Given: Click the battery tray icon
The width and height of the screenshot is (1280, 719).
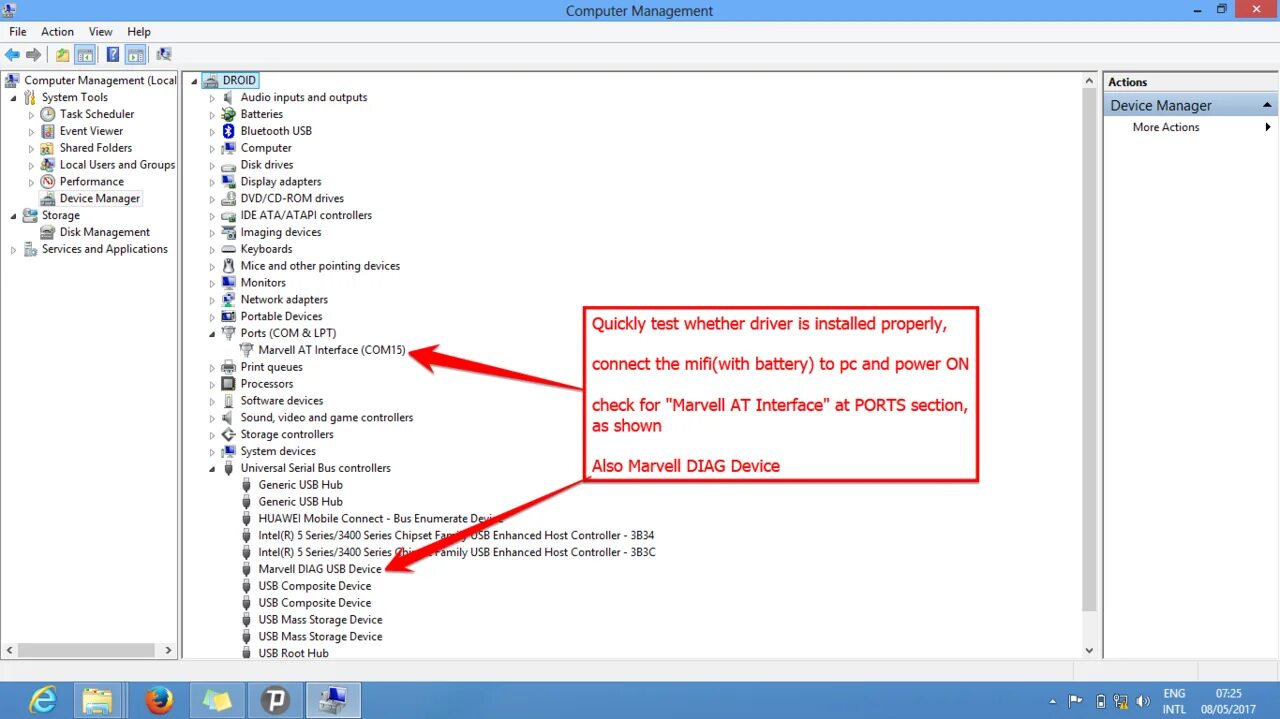Looking at the screenshot, I should pyautogui.click(x=1101, y=701).
